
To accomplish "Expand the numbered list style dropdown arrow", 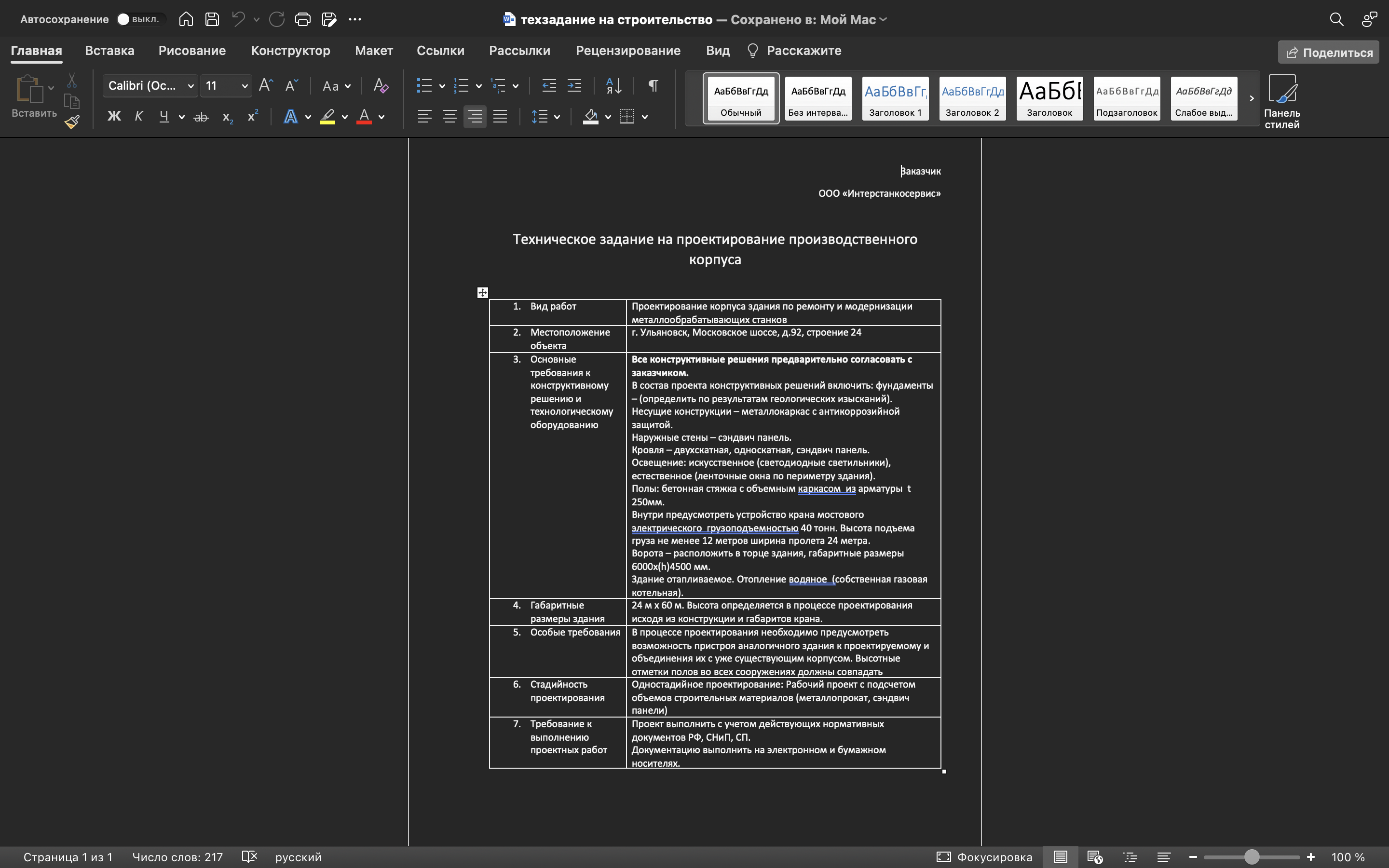I will pyautogui.click(x=479, y=86).
